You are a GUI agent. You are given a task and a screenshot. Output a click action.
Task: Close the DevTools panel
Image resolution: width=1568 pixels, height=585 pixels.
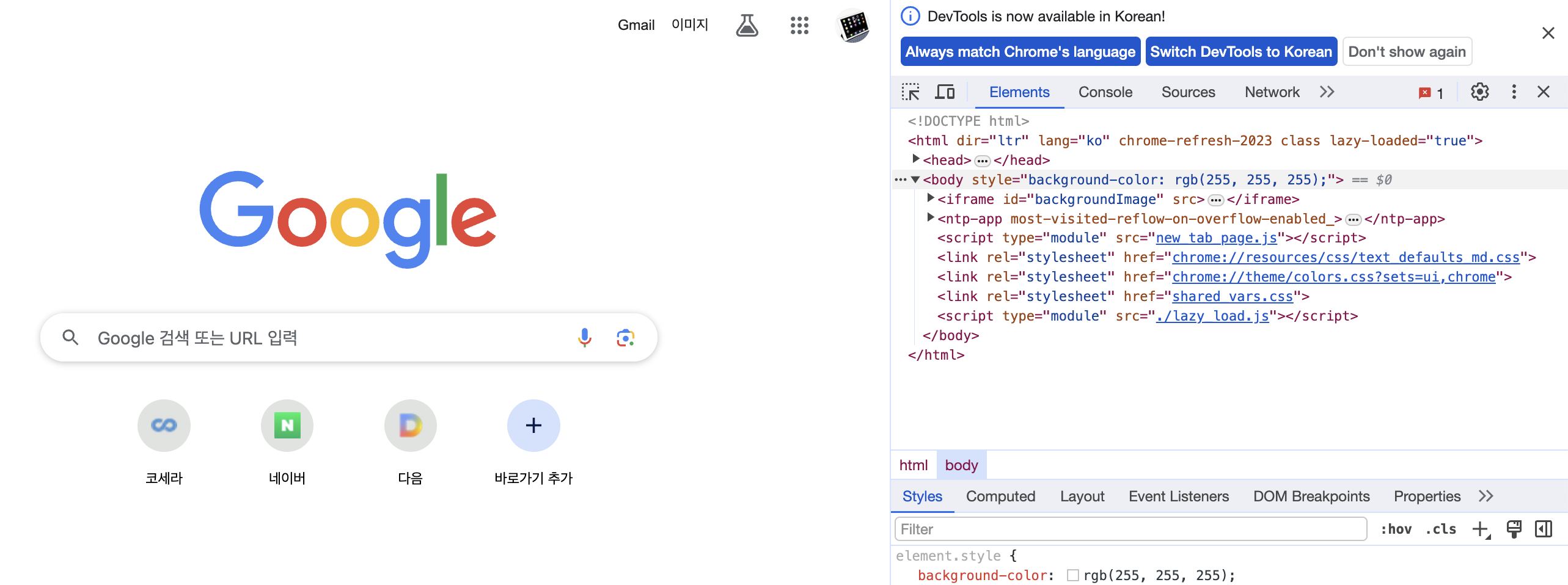point(1544,92)
